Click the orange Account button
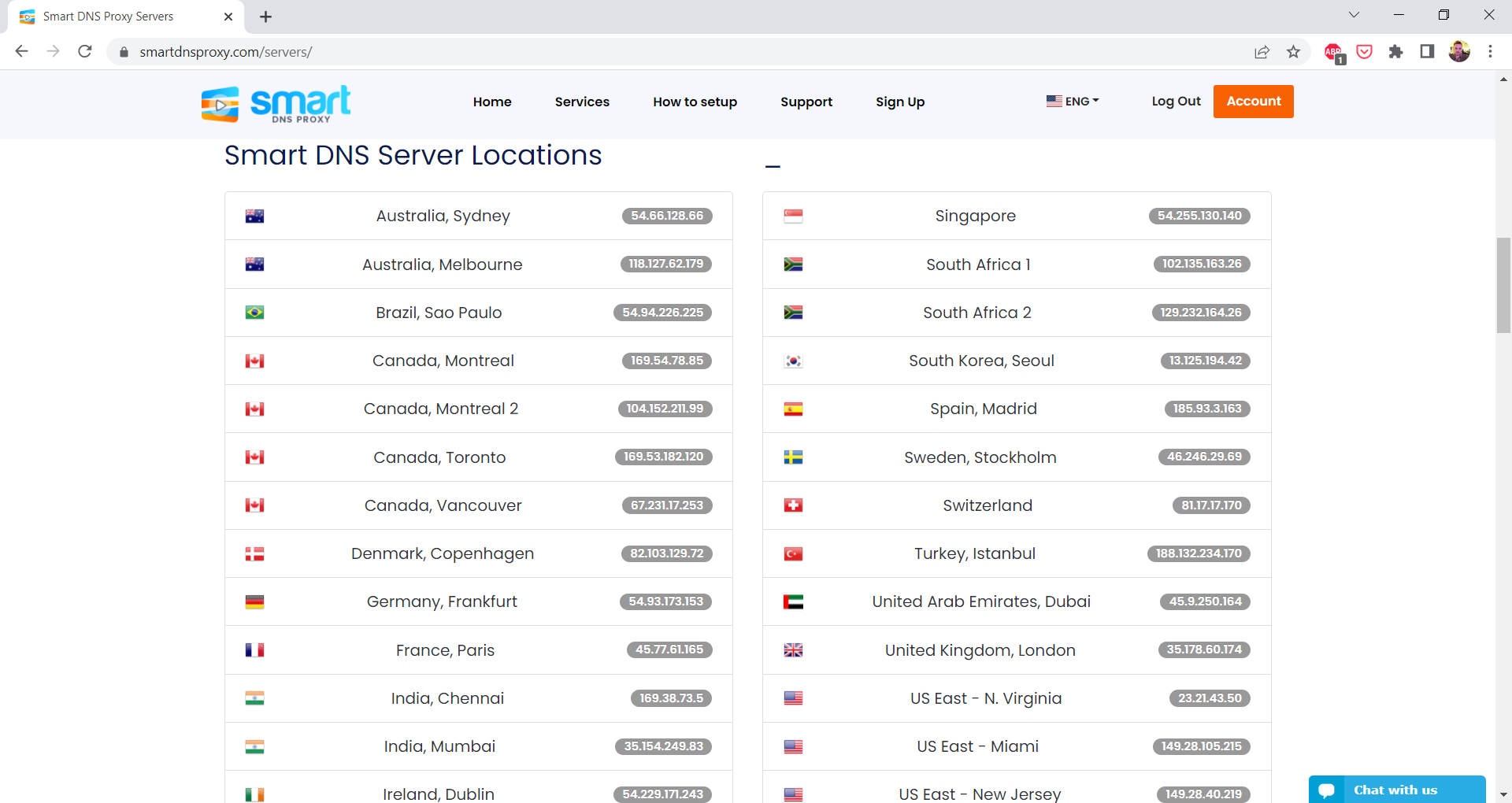 [1253, 102]
